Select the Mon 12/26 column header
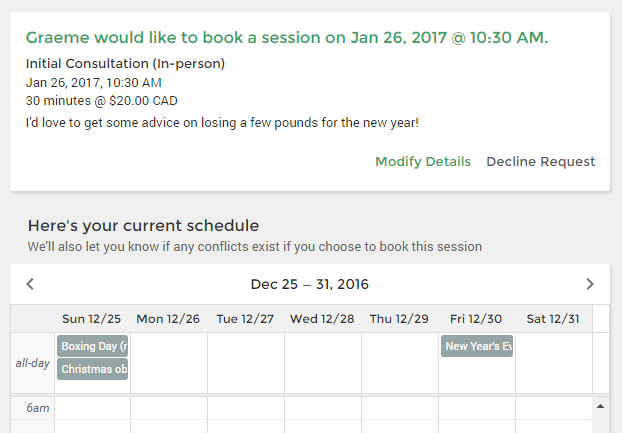 [x=168, y=319]
